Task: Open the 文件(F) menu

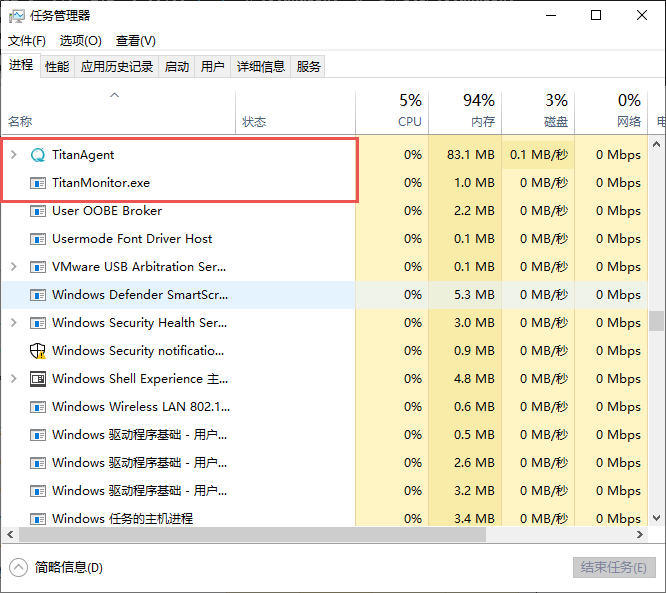Action: [x=27, y=41]
